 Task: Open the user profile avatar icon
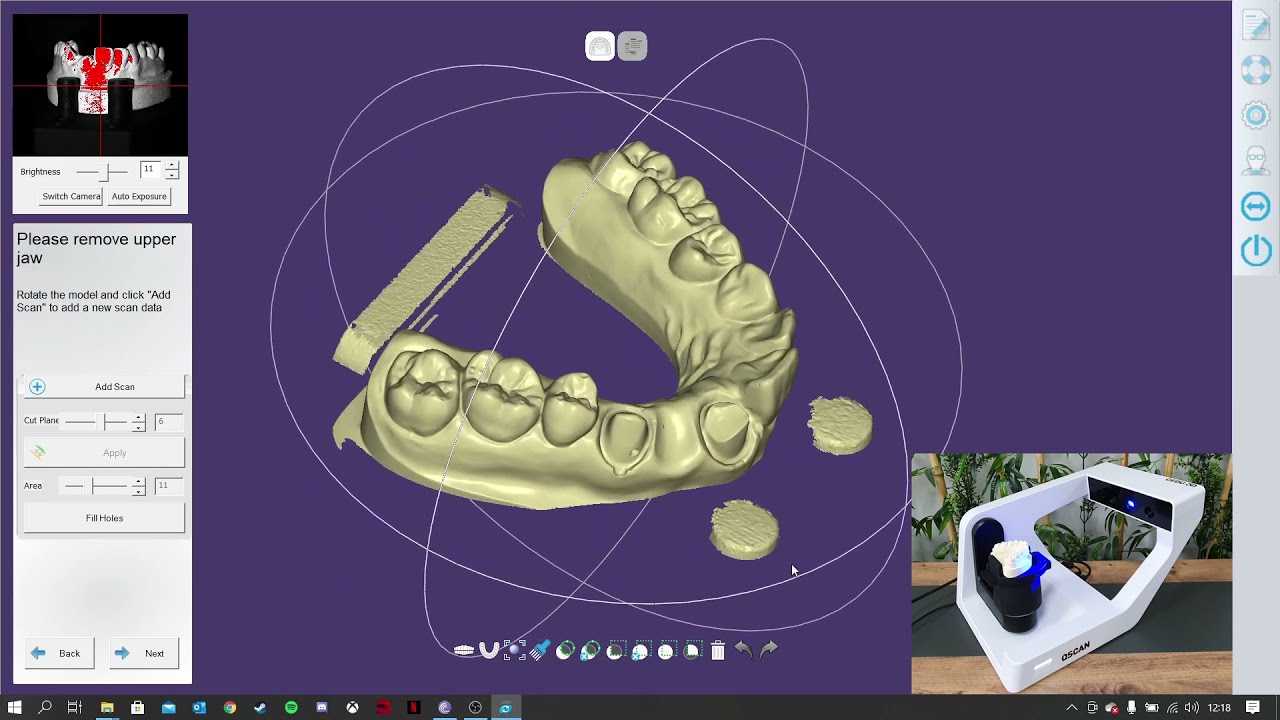tap(1256, 160)
